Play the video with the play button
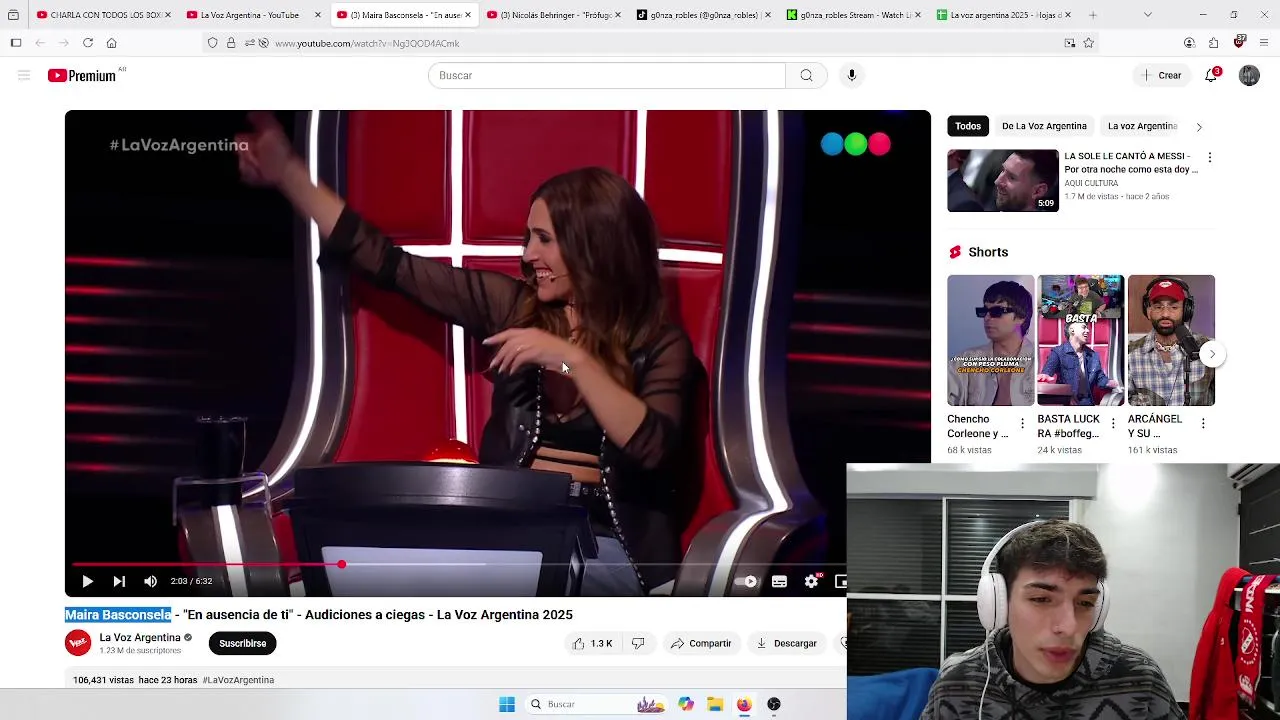The height and width of the screenshot is (720, 1280). click(87, 581)
